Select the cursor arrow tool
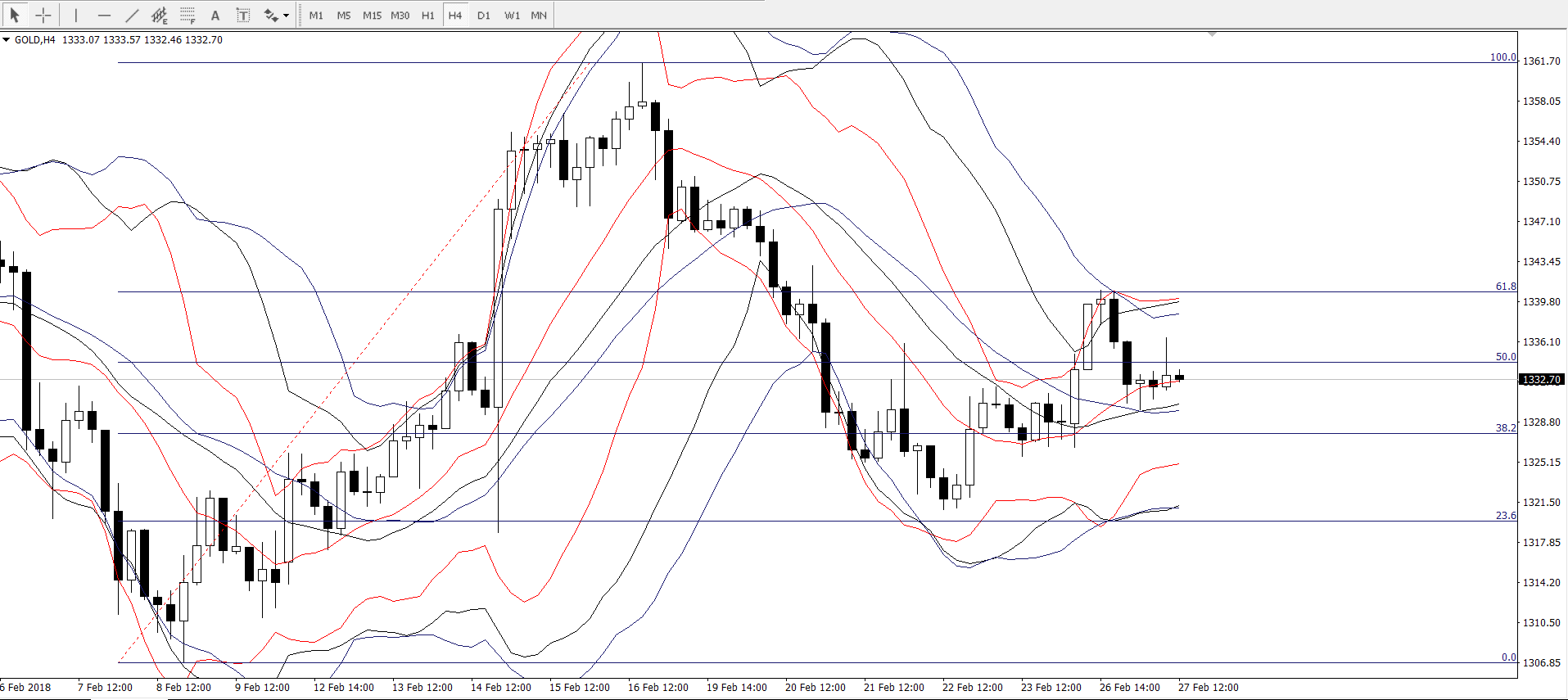The height and width of the screenshot is (700, 1568). 15,15
